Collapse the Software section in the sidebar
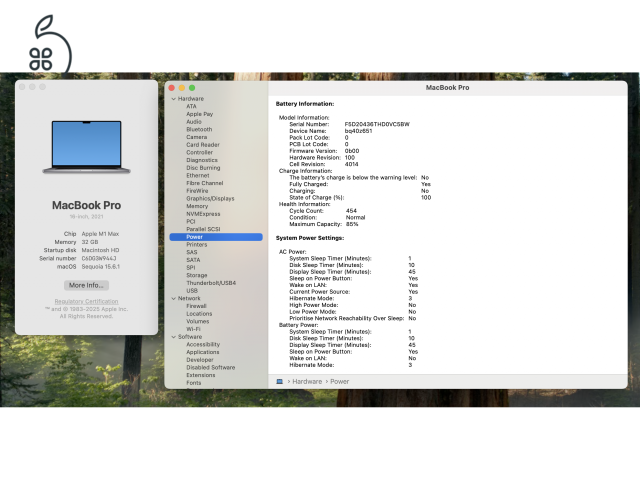640x480 pixels. pos(174,337)
